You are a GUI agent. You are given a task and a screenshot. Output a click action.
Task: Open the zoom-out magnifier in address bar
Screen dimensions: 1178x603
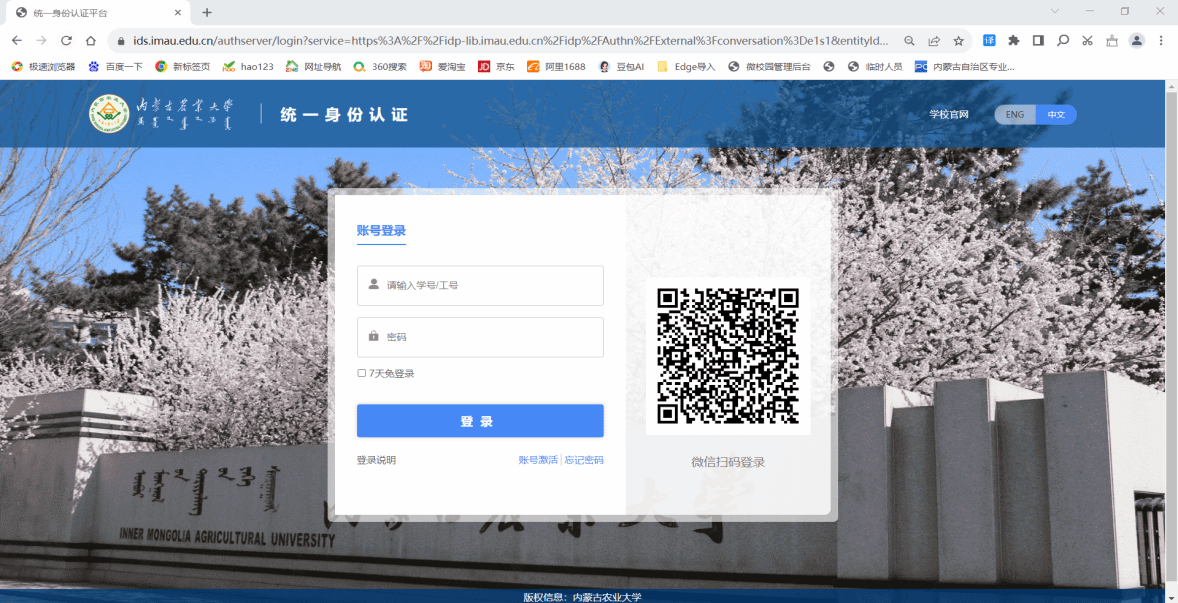909,41
